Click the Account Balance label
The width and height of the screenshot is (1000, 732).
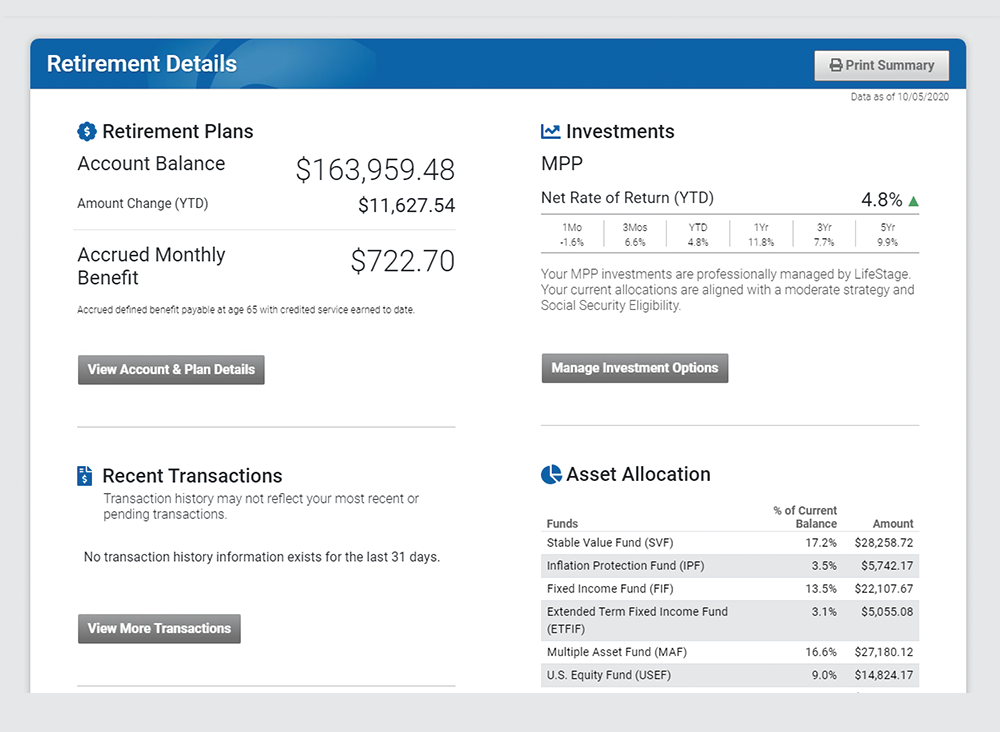(151, 164)
